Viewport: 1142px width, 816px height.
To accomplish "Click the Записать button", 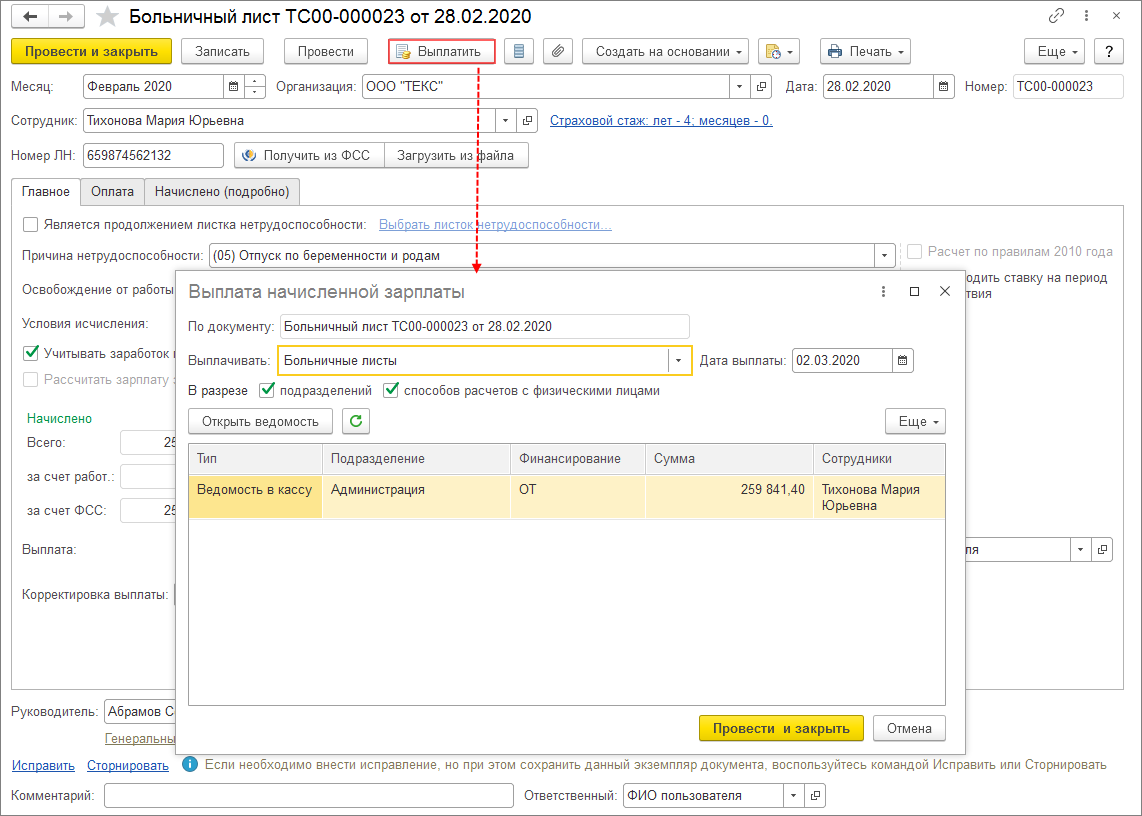I will click(x=222, y=52).
